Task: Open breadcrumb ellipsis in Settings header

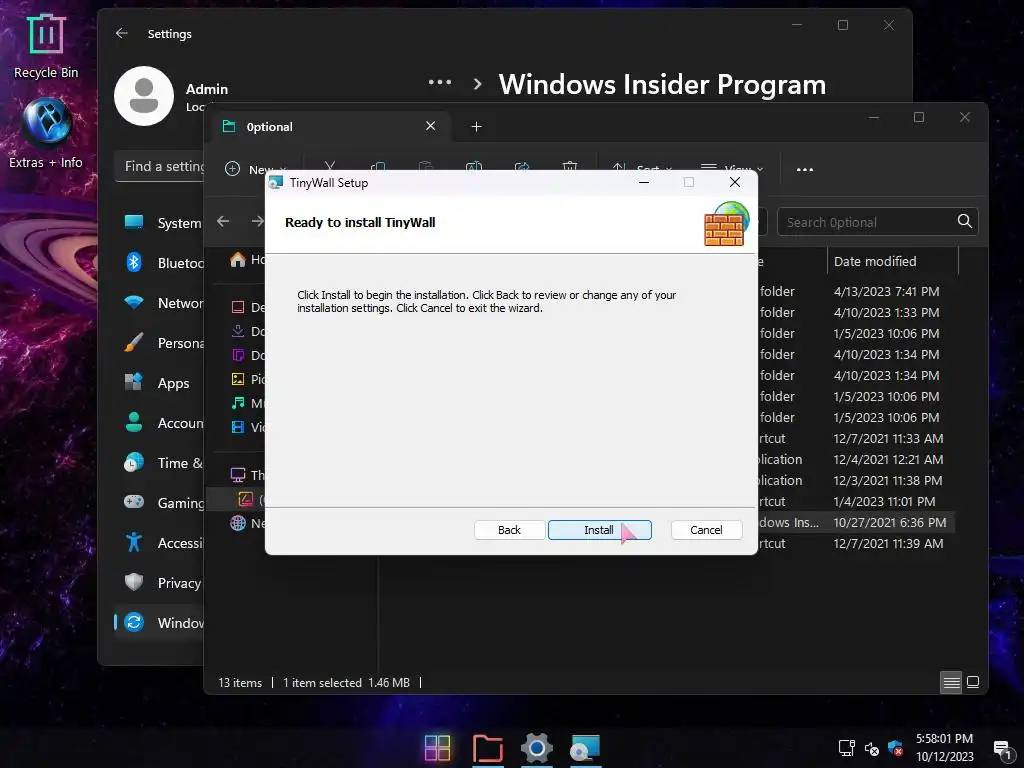Action: (440, 82)
